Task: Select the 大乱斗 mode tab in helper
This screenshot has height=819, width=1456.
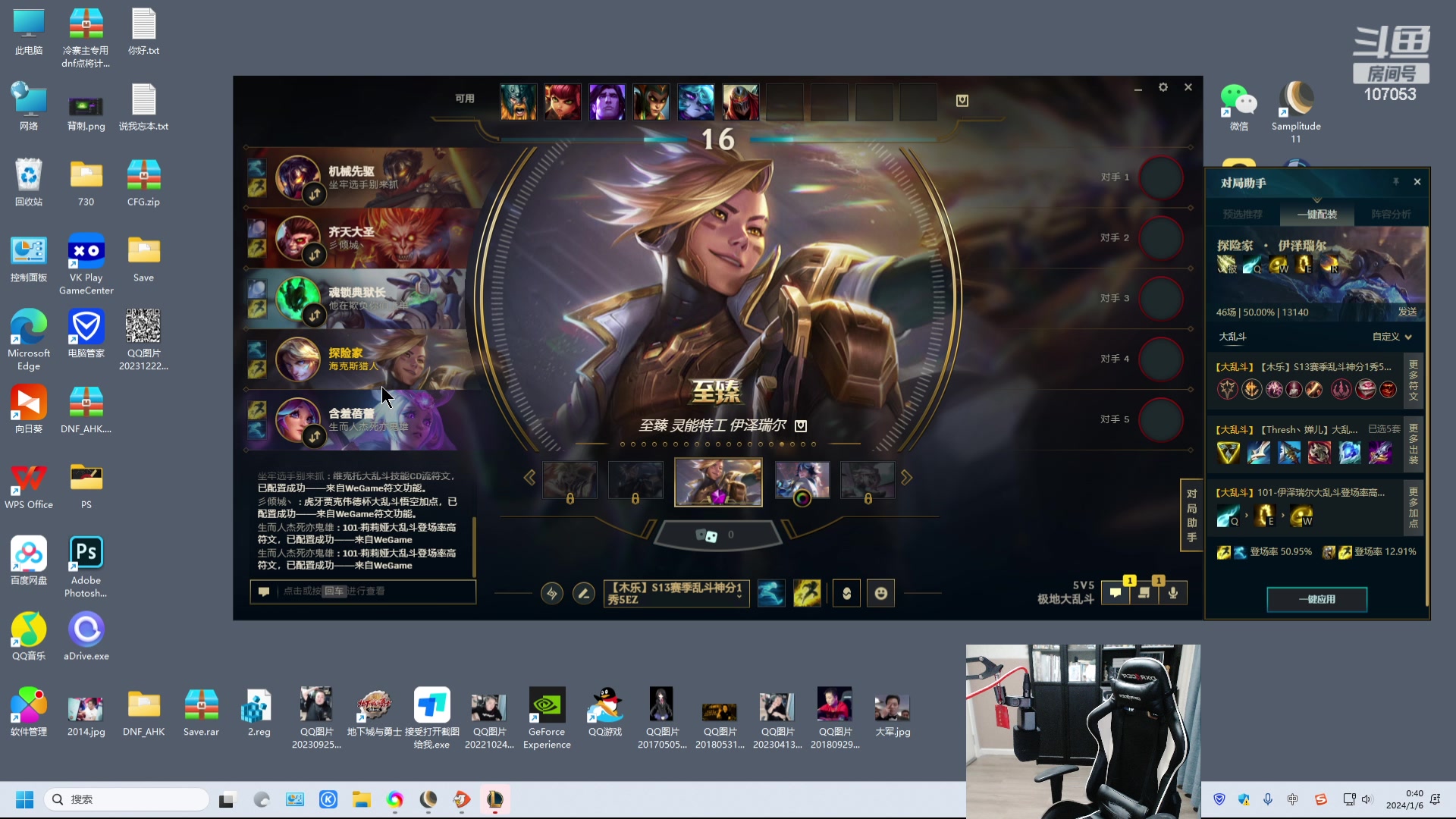Action: click(1232, 337)
